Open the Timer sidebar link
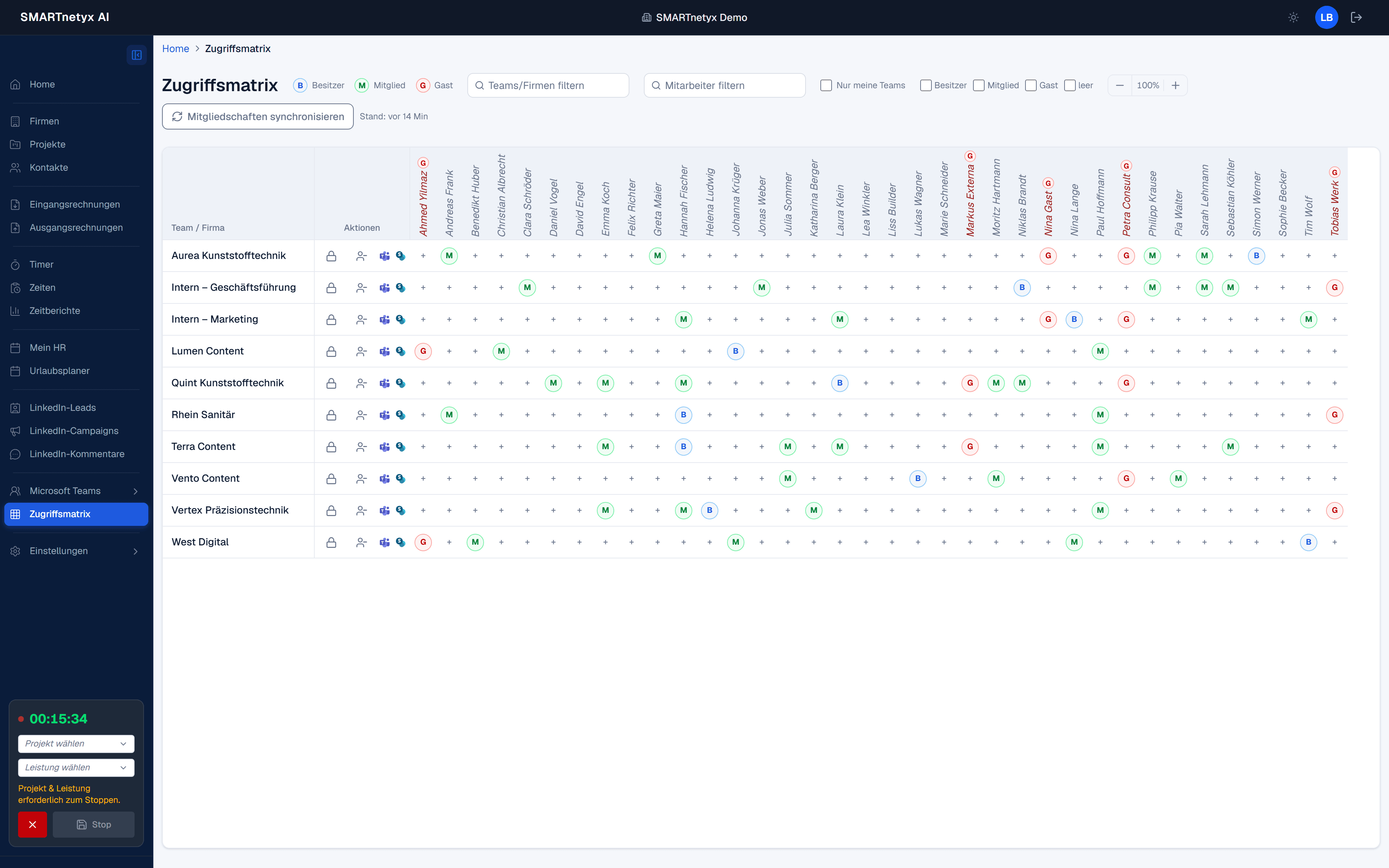The height and width of the screenshot is (868, 1389). click(x=76, y=265)
